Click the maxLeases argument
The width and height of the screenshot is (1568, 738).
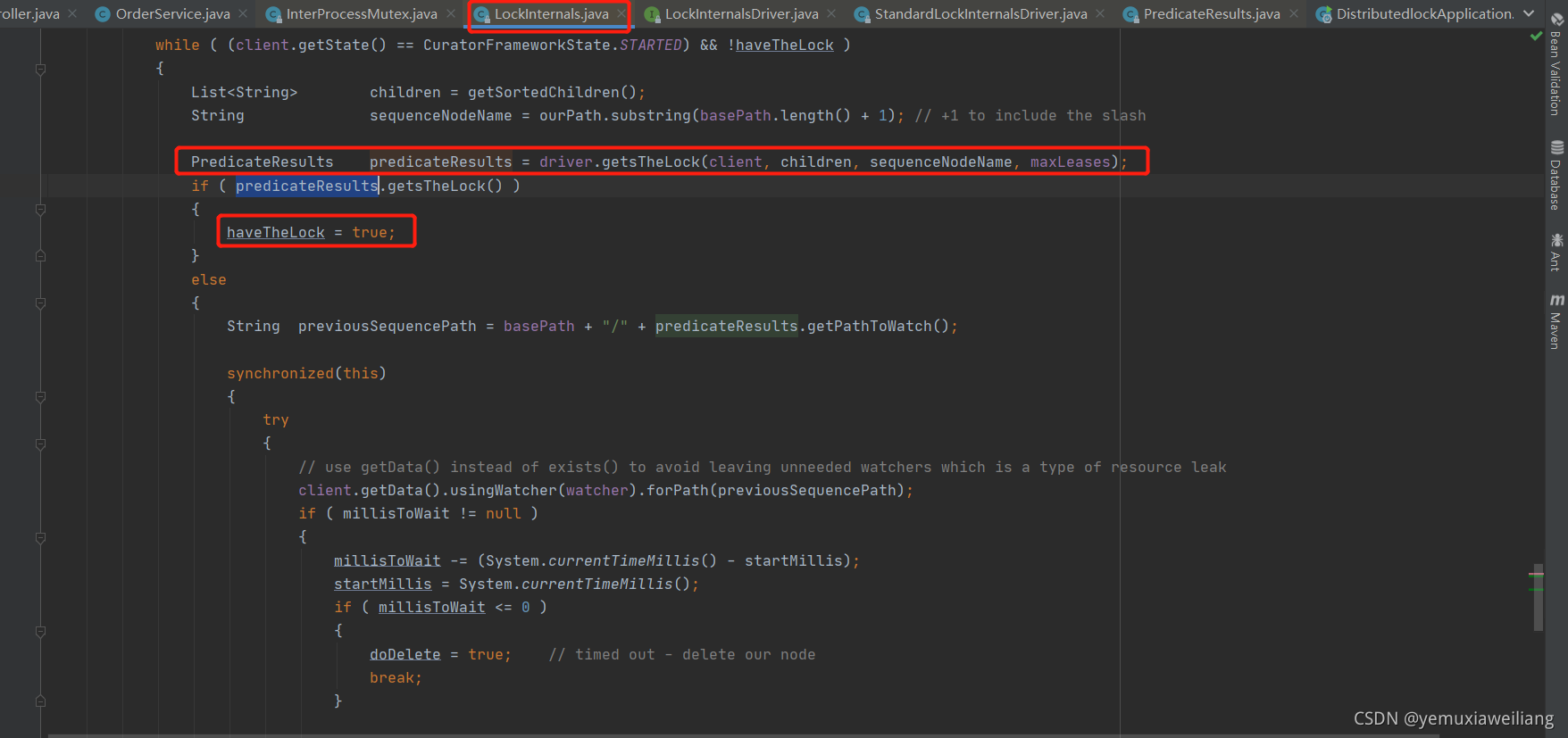pos(1070,162)
